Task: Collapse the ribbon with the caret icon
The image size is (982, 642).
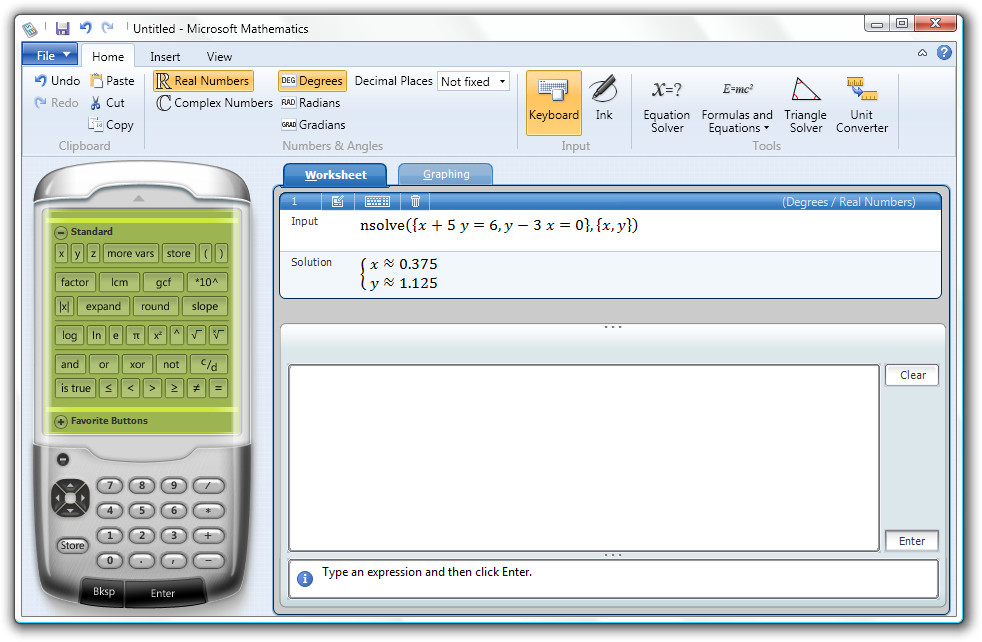Action: click(923, 53)
